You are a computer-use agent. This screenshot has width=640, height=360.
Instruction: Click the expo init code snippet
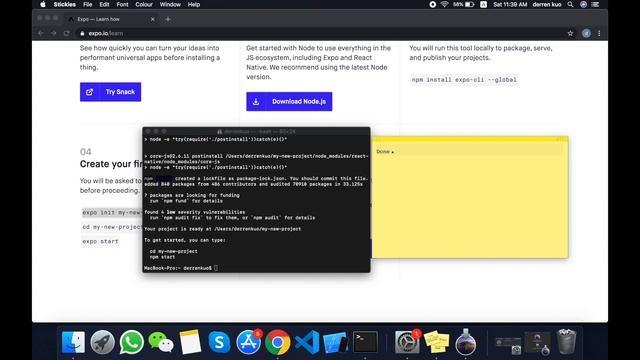(x=111, y=212)
